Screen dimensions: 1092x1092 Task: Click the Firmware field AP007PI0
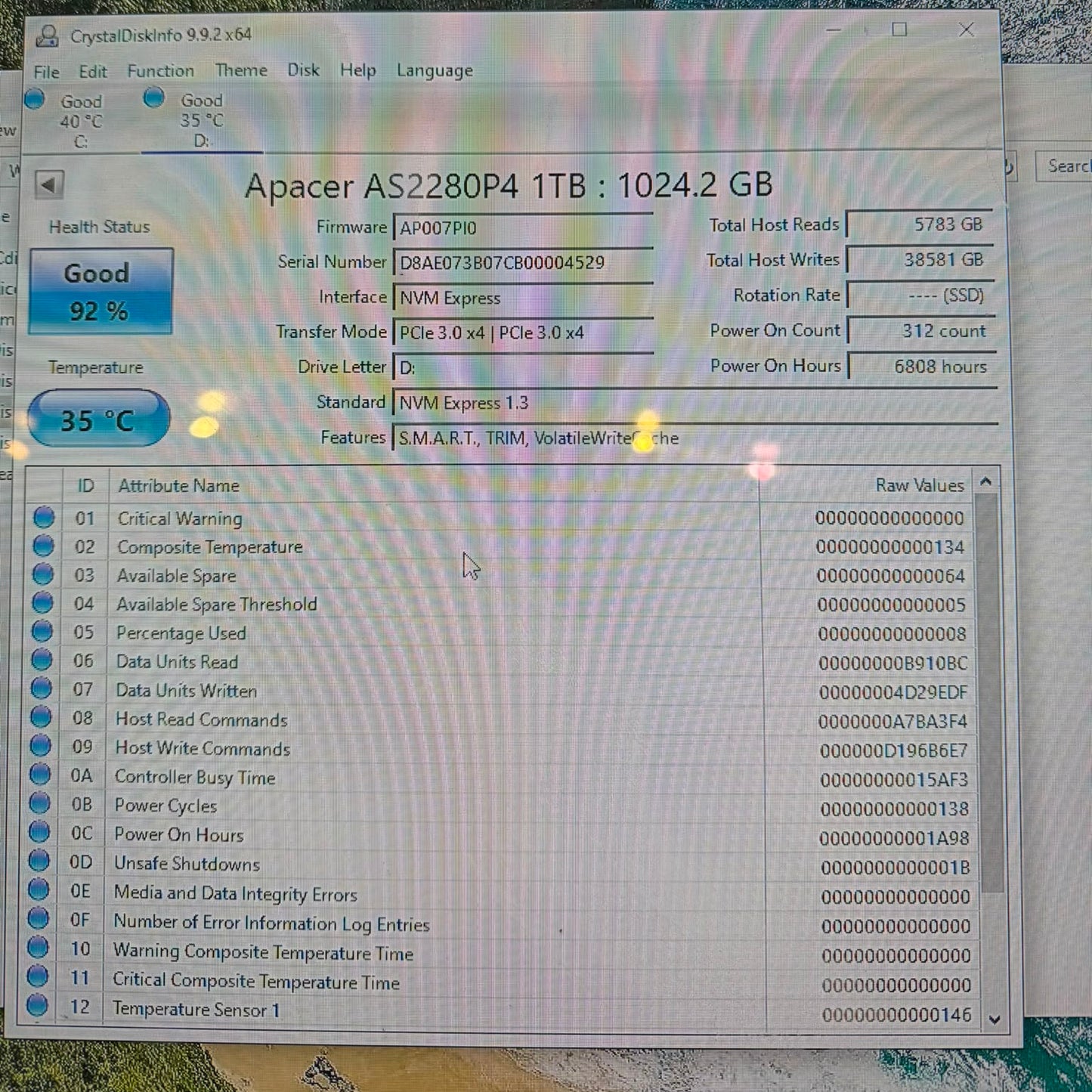[x=523, y=227]
